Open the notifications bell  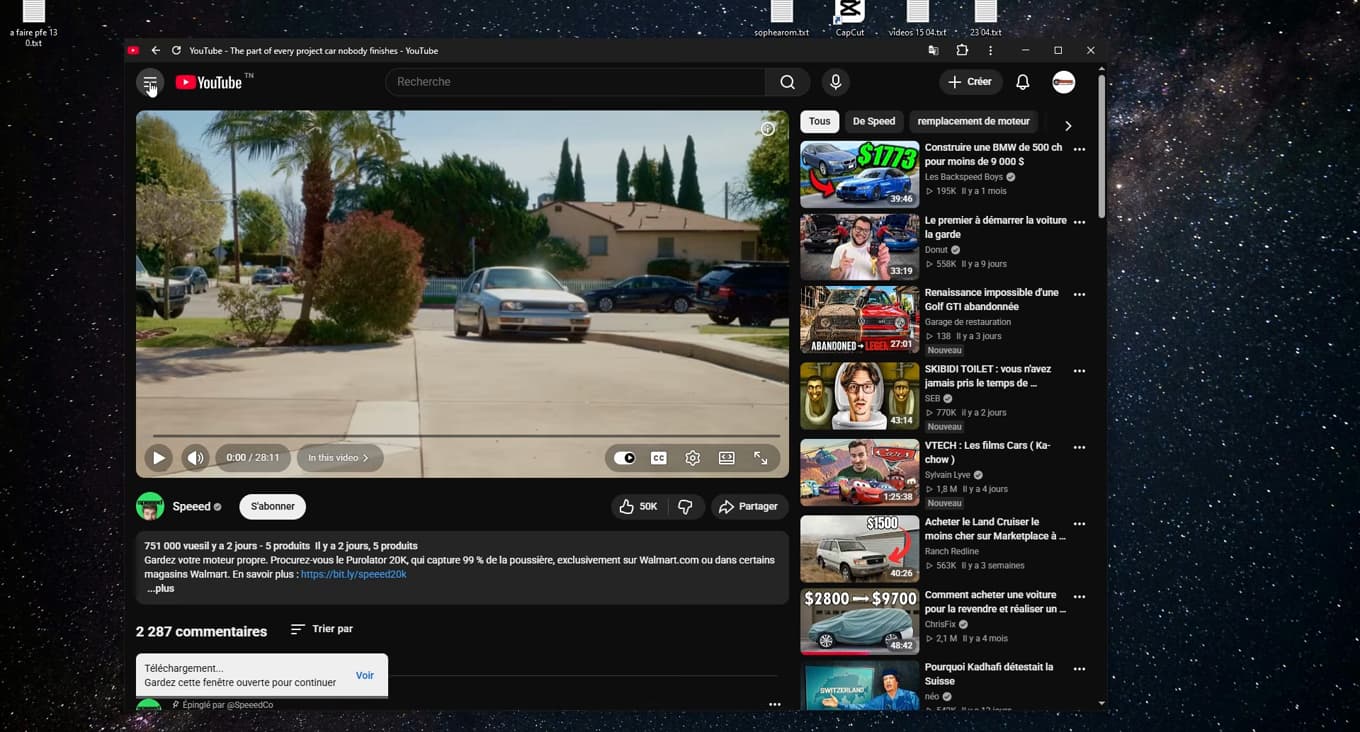click(x=1022, y=82)
